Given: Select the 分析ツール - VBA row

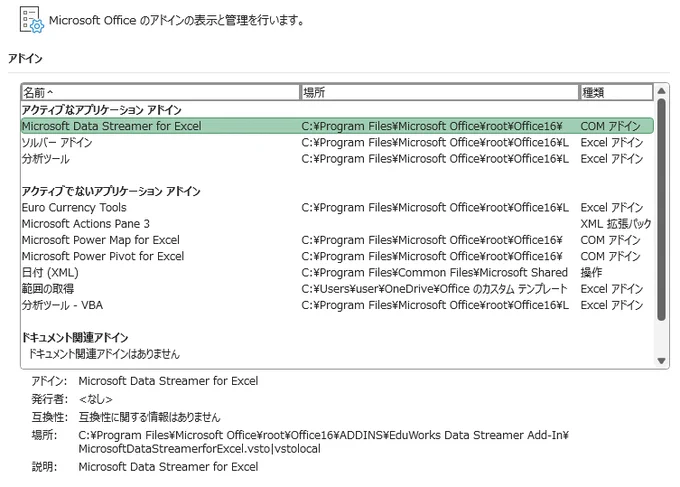Looking at the screenshot, I should point(337,305).
